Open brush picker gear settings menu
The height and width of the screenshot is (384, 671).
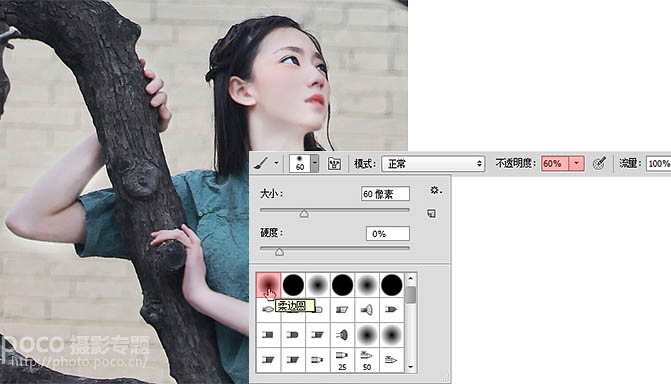[436, 190]
